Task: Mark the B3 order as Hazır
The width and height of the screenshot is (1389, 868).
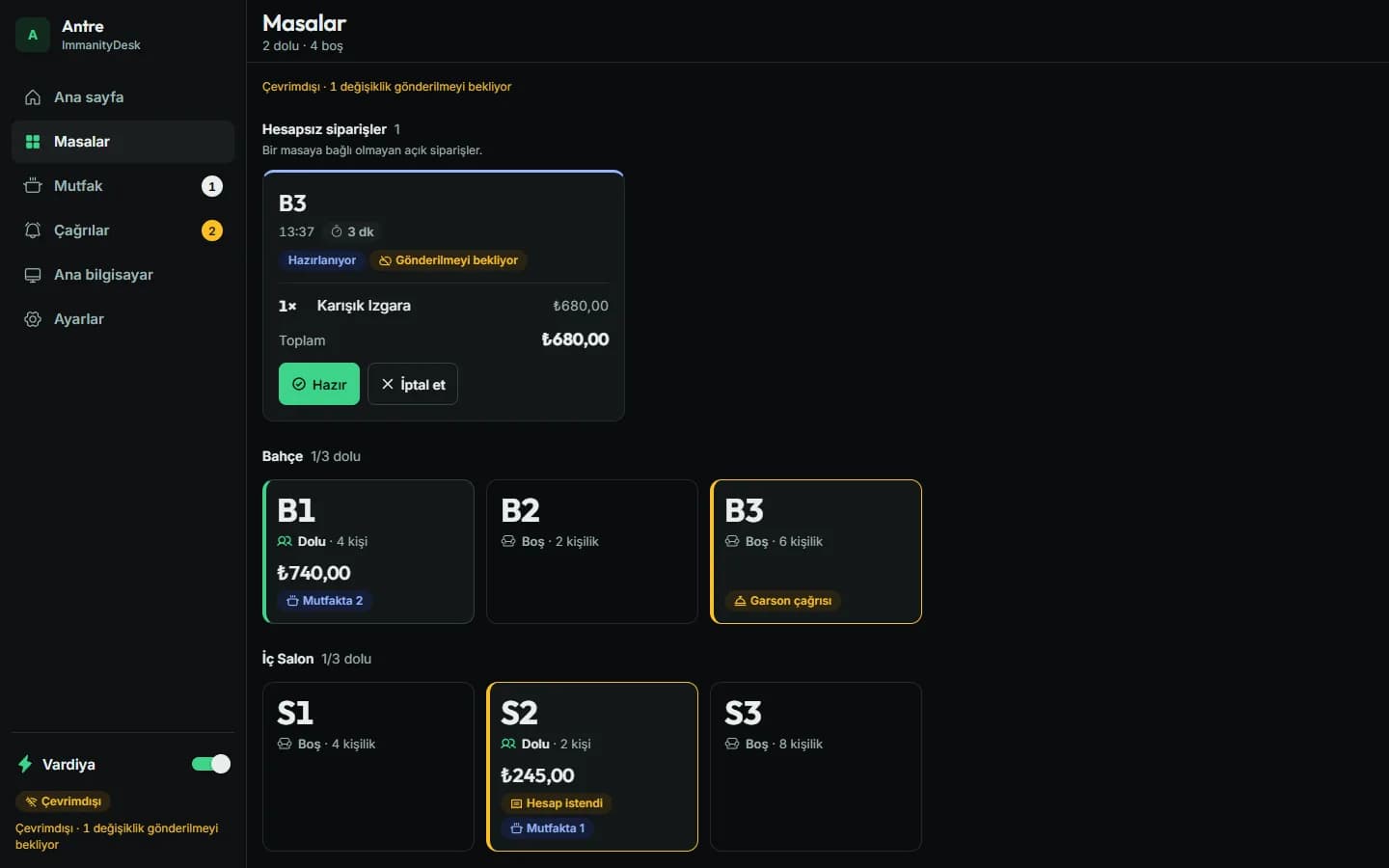Action: (x=319, y=384)
